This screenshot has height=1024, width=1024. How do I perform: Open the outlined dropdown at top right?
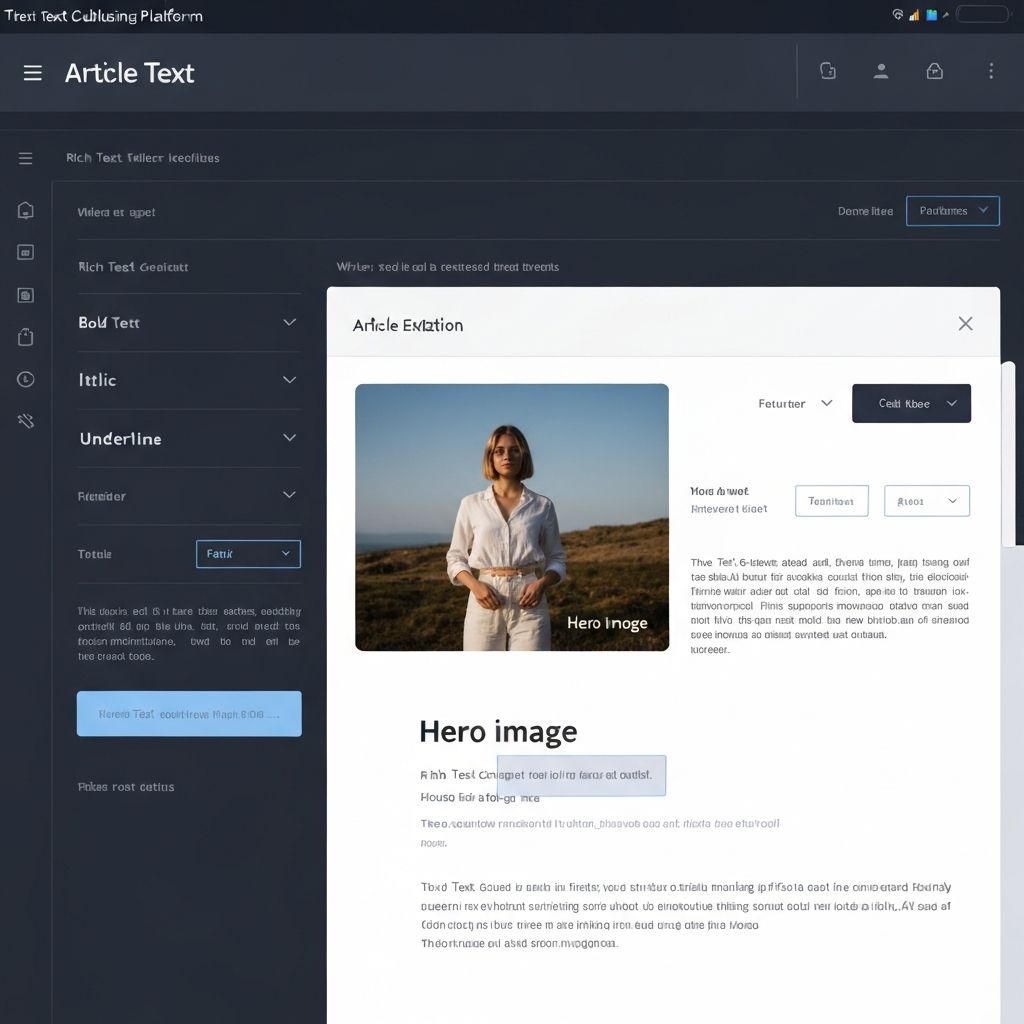(952, 211)
